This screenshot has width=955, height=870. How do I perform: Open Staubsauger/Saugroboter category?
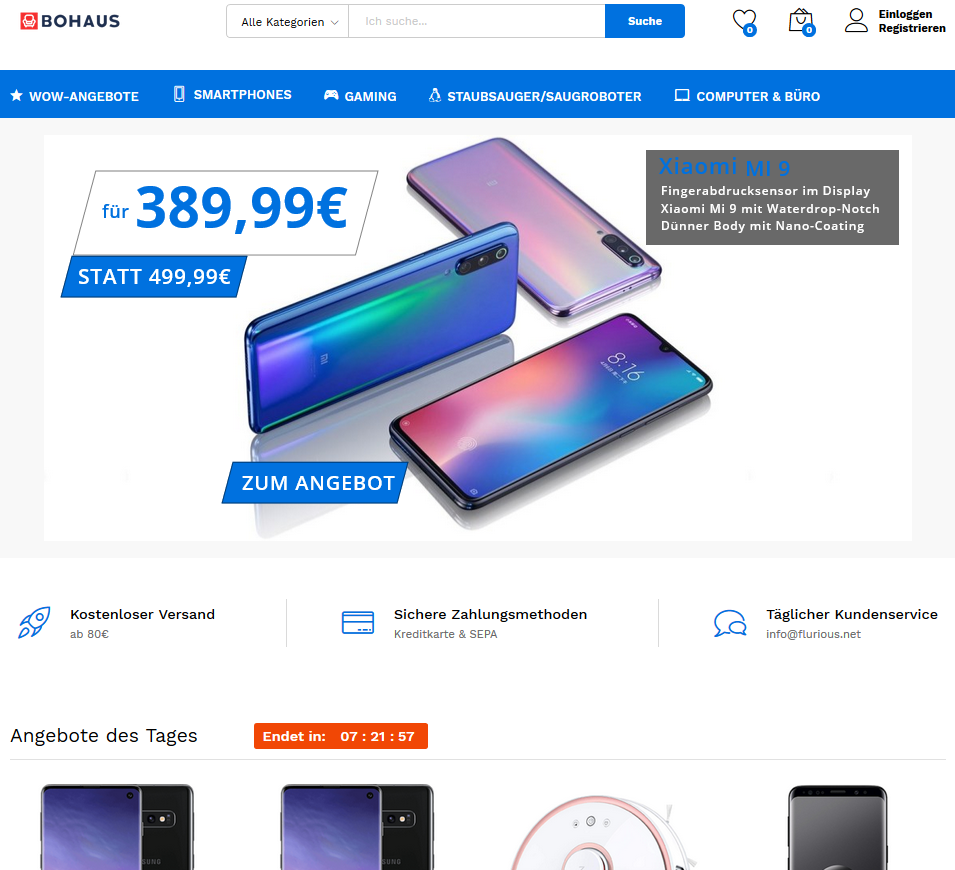click(535, 96)
